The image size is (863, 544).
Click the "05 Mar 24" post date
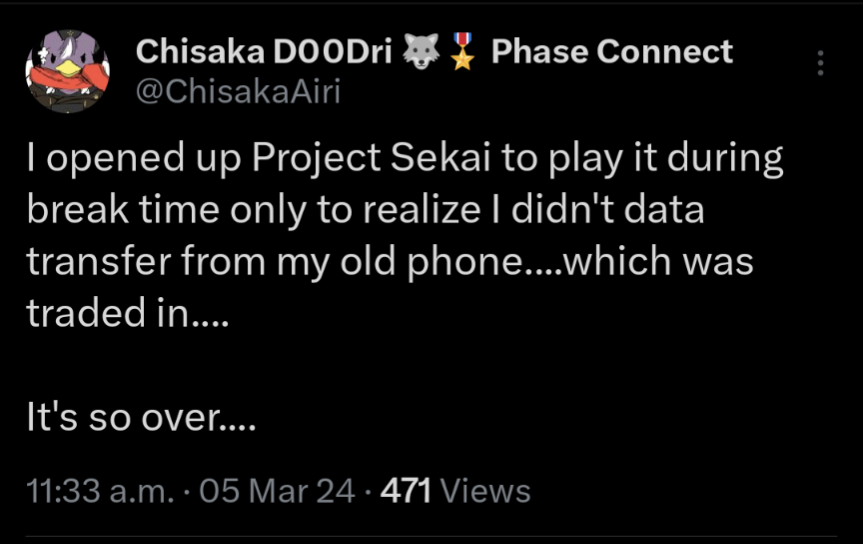click(x=277, y=491)
